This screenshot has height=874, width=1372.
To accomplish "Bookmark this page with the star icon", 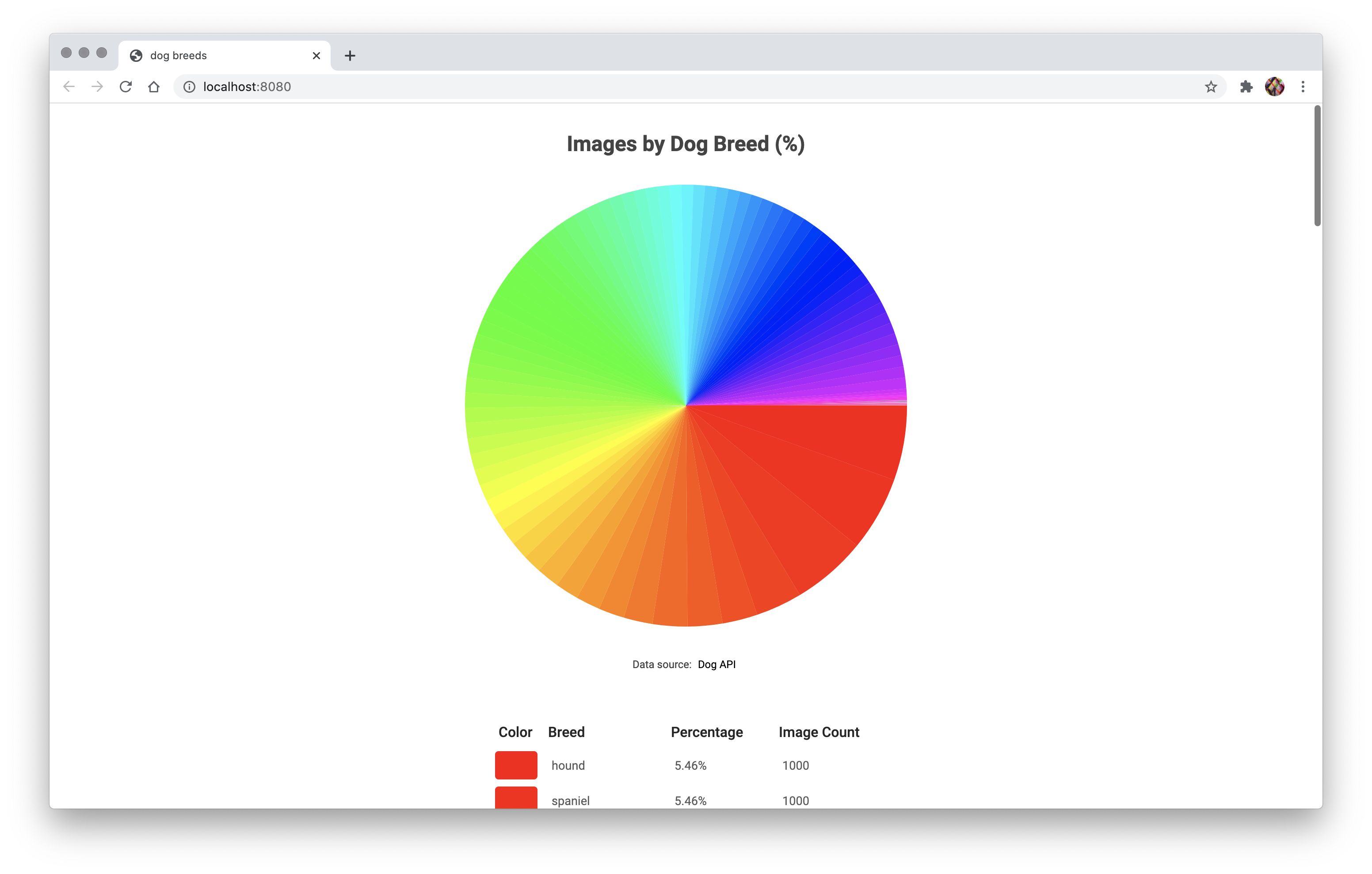I will point(1211,87).
